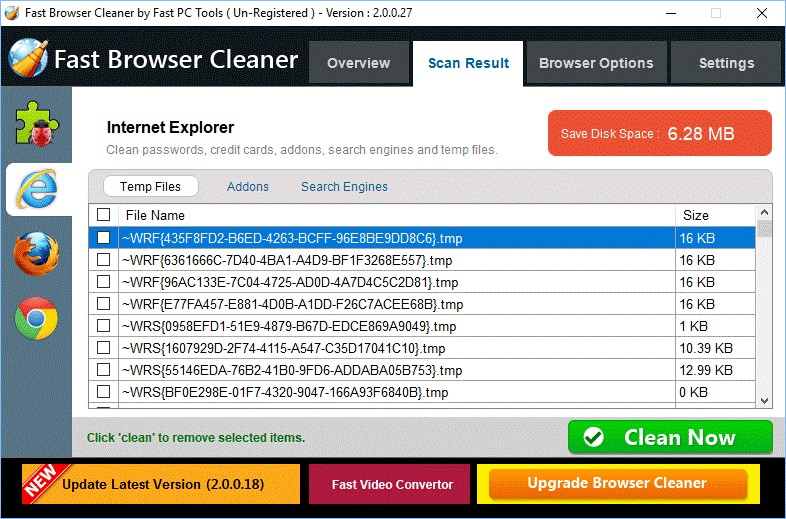Check the box for ~WRS{1607929D...} file

pyautogui.click(x=103, y=347)
